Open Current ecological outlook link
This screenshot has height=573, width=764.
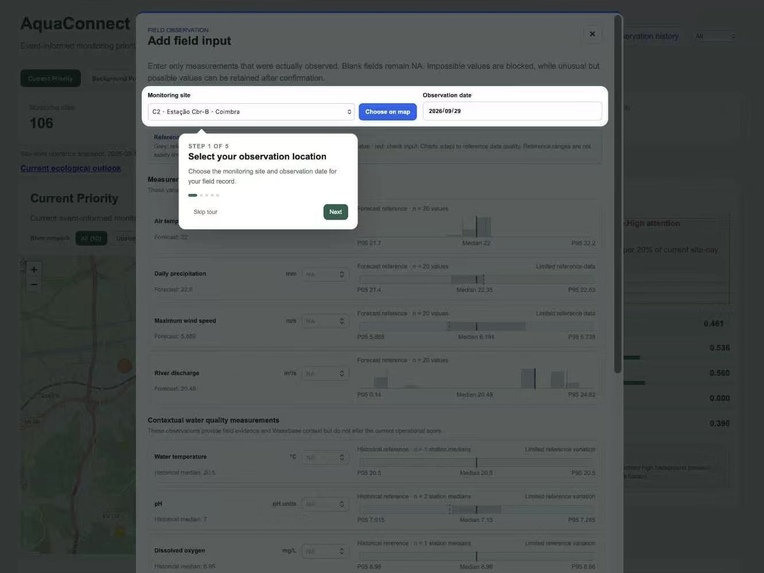click(x=71, y=168)
